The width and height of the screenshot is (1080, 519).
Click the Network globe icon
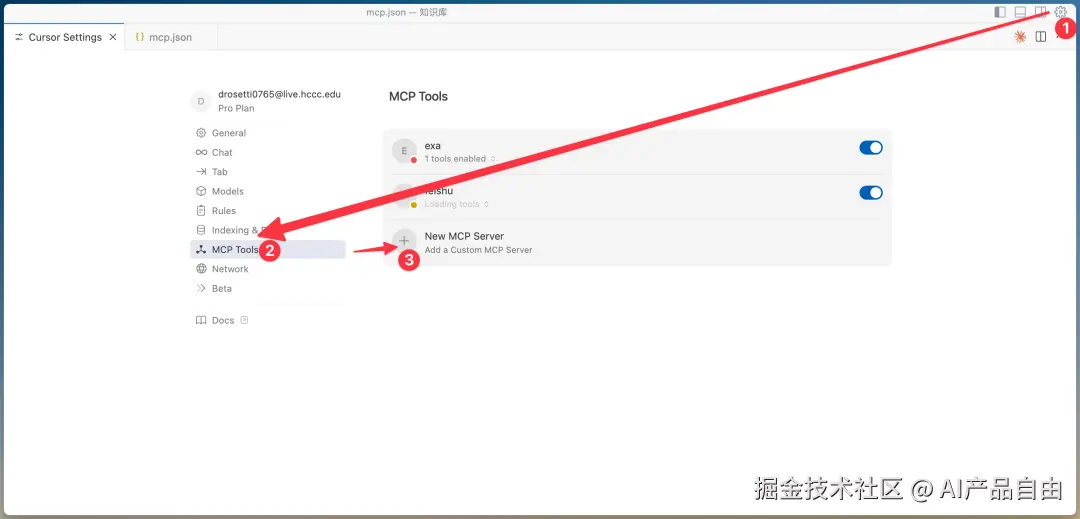[x=201, y=269]
